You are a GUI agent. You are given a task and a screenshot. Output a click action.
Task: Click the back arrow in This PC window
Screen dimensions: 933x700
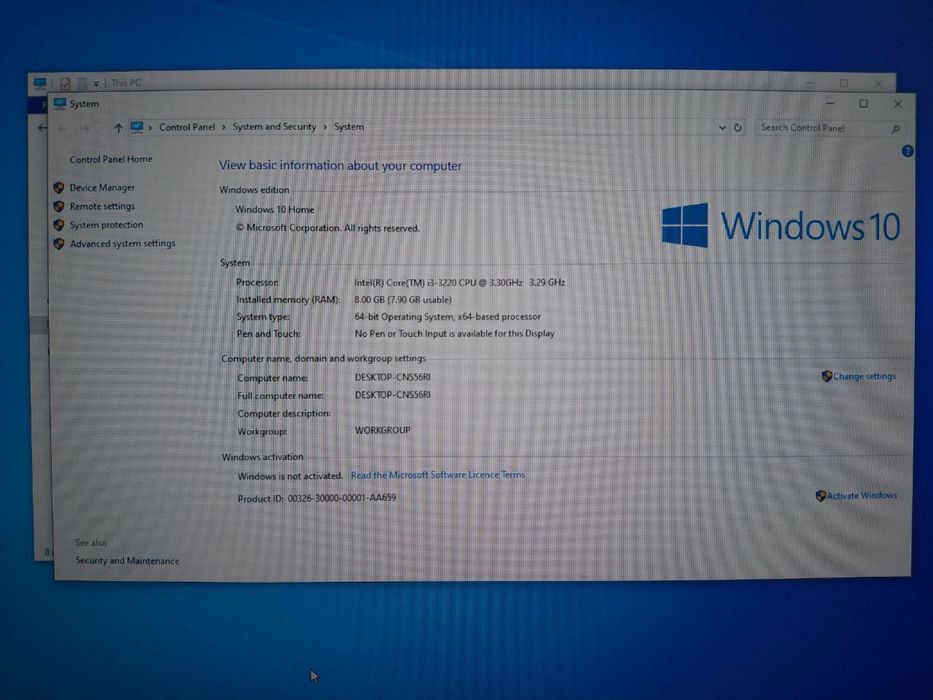point(42,127)
